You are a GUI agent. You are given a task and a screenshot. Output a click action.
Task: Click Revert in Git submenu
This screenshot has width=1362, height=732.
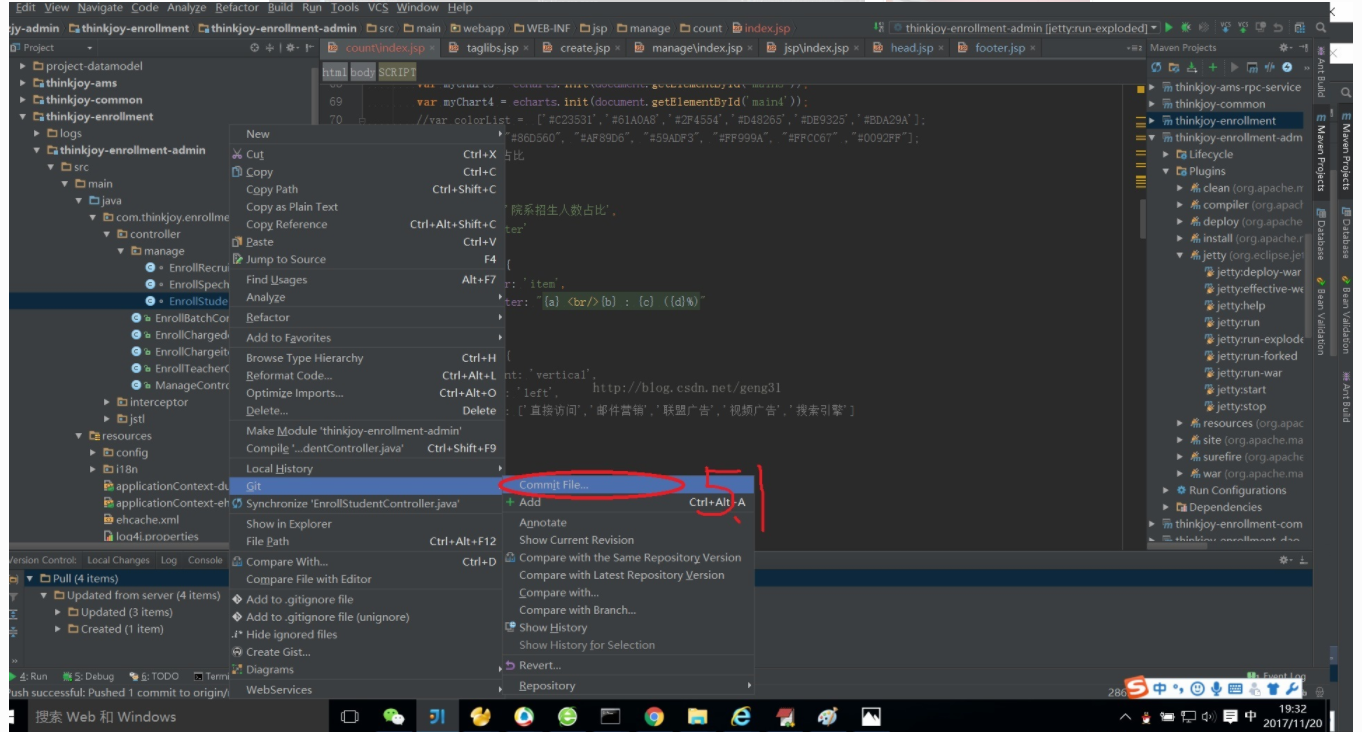[628, 665]
